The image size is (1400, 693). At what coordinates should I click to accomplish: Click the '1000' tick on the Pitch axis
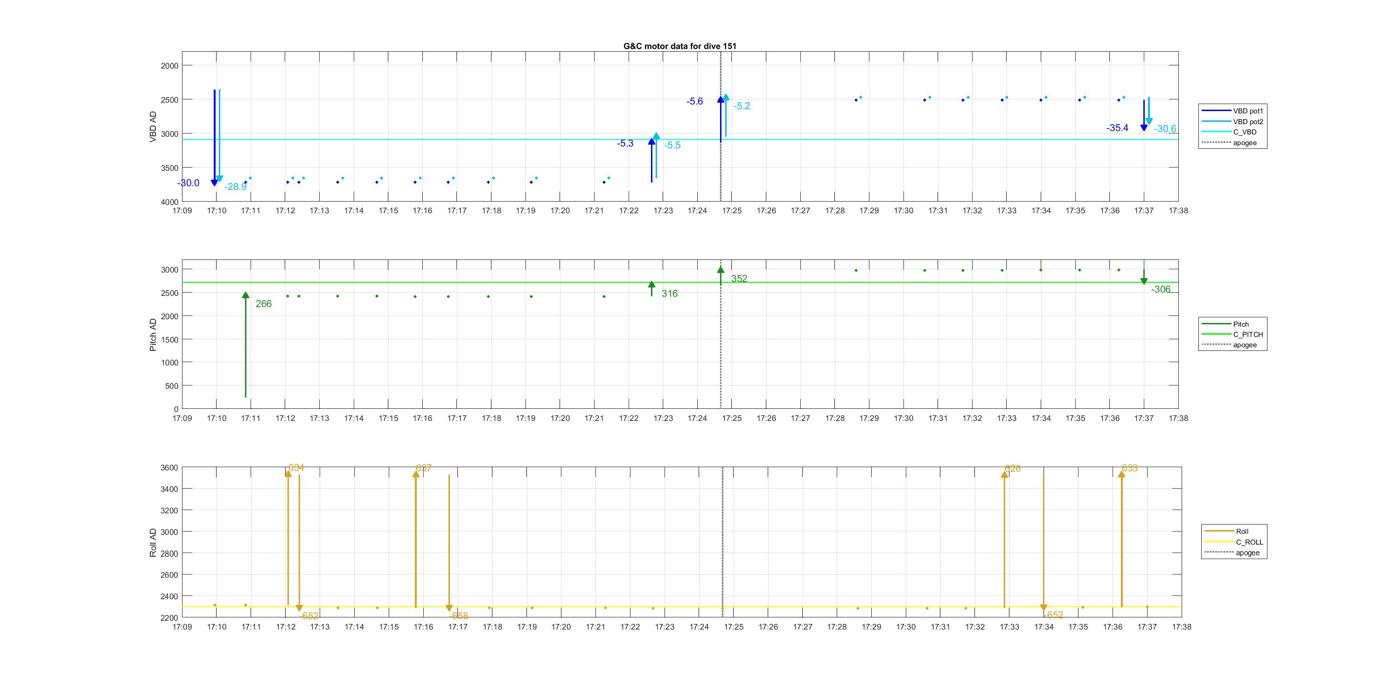pos(169,363)
